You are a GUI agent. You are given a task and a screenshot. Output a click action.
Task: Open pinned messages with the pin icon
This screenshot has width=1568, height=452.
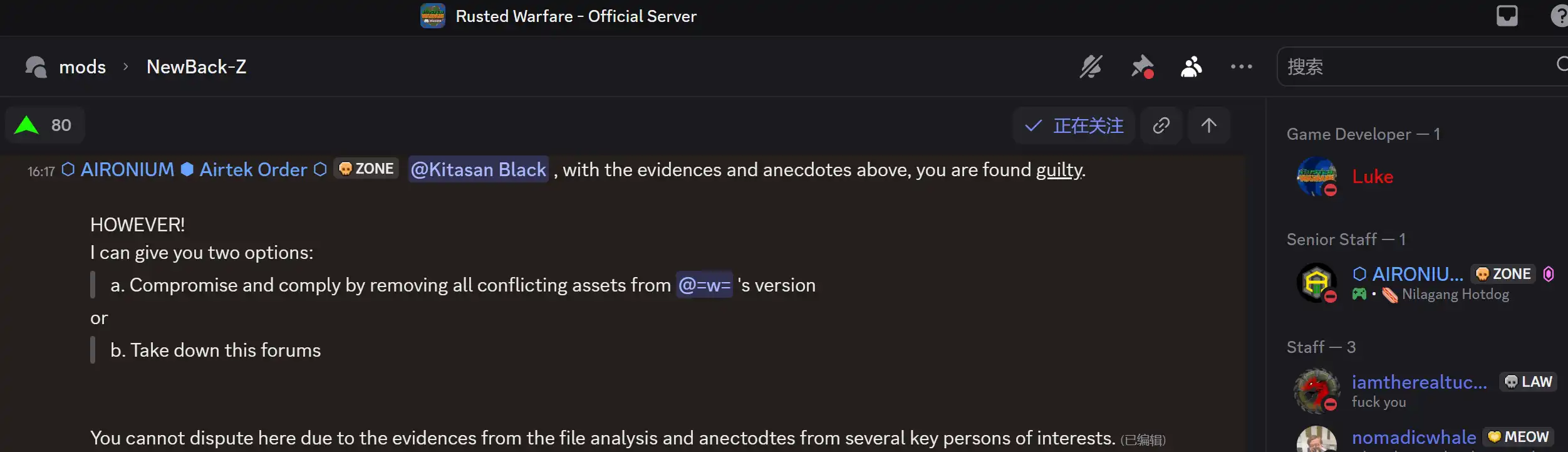1142,66
